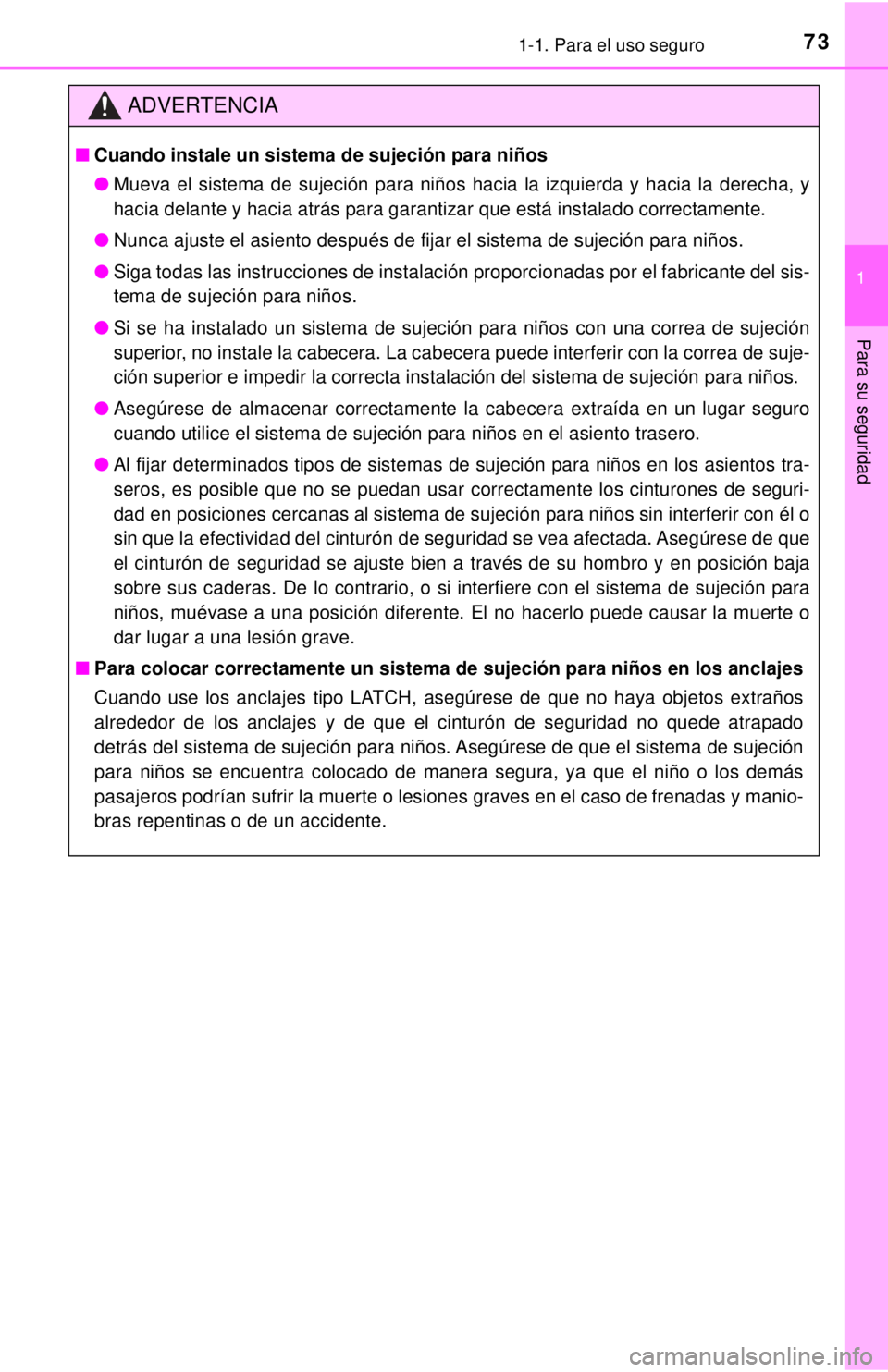Click heading 'Para colocar correctamente un sistema de sujeción'
This screenshot has height=1372, width=888.
tap(449, 668)
